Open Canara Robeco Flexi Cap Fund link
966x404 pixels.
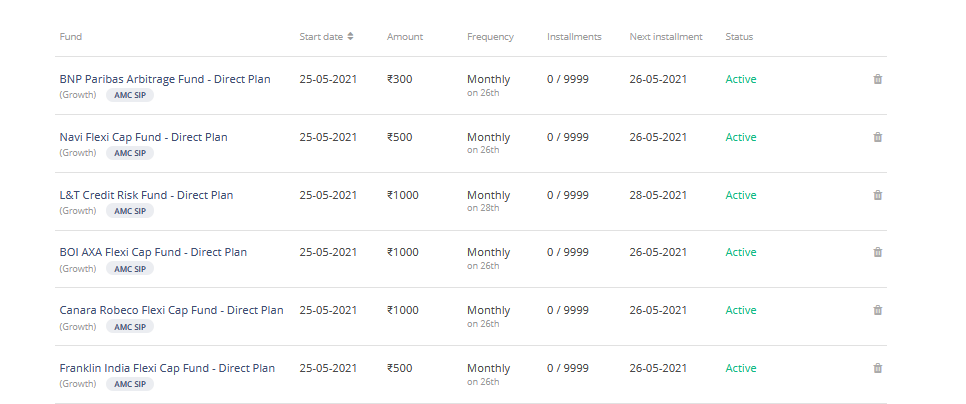[171, 310]
